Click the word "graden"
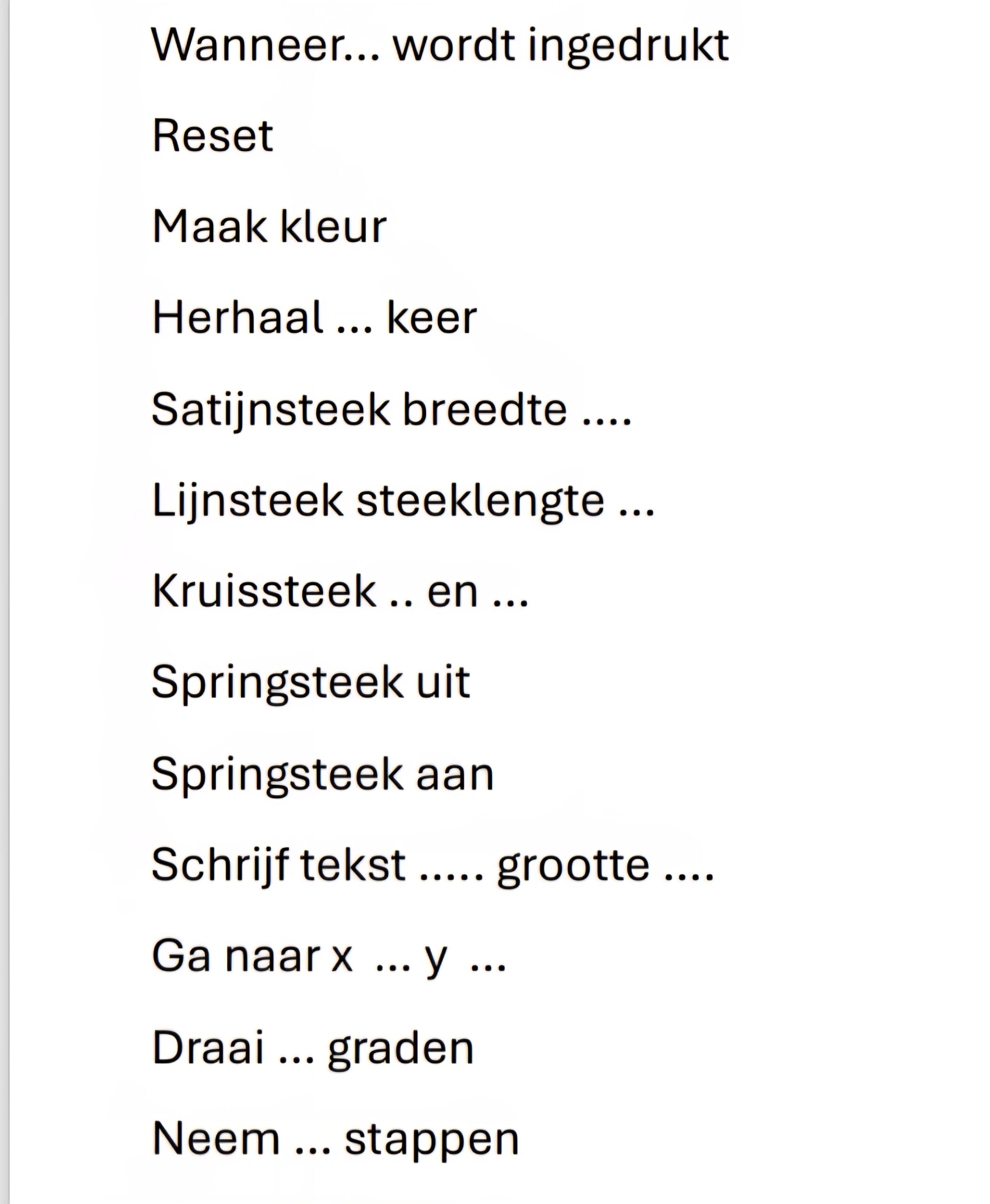The width and height of the screenshot is (990, 1204). tap(400, 1048)
